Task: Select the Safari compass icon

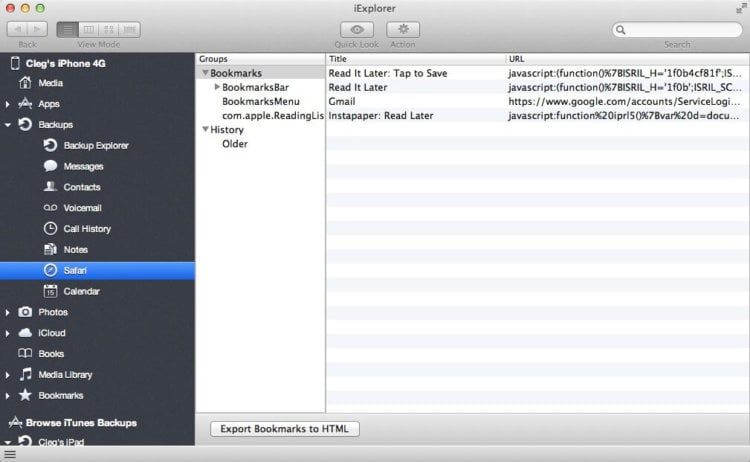Action: click(50, 270)
